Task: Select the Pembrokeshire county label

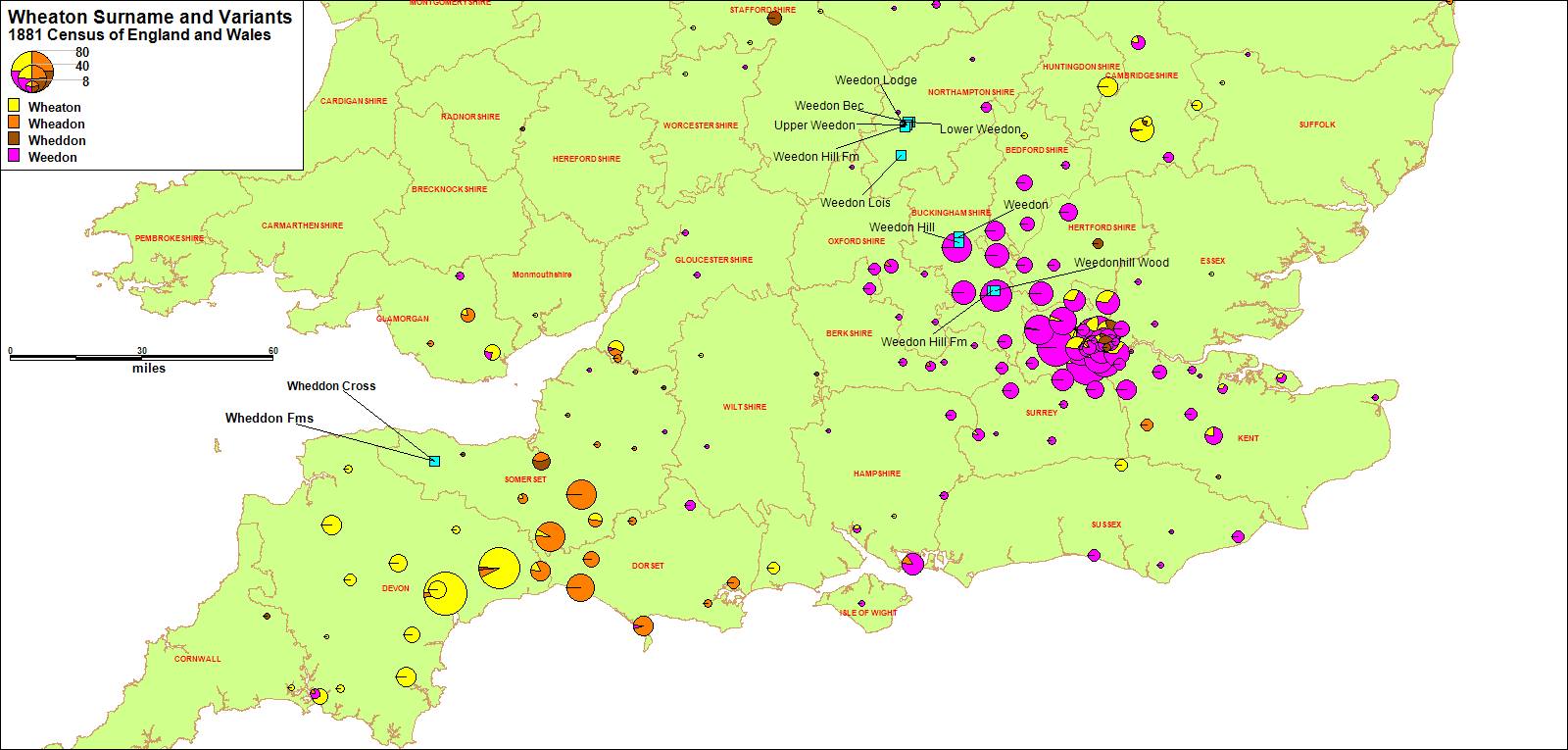Action: (170, 238)
